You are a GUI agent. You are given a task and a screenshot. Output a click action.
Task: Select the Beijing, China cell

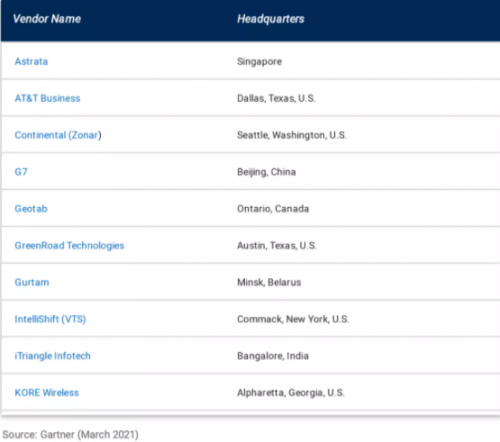click(x=266, y=172)
